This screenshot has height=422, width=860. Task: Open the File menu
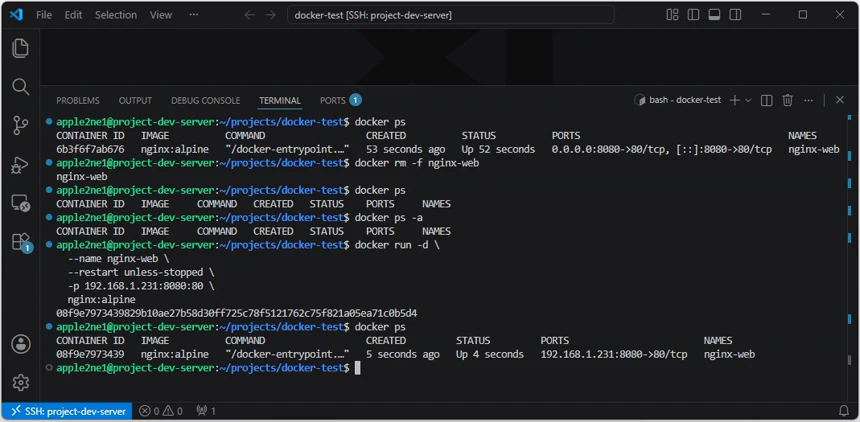click(44, 15)
